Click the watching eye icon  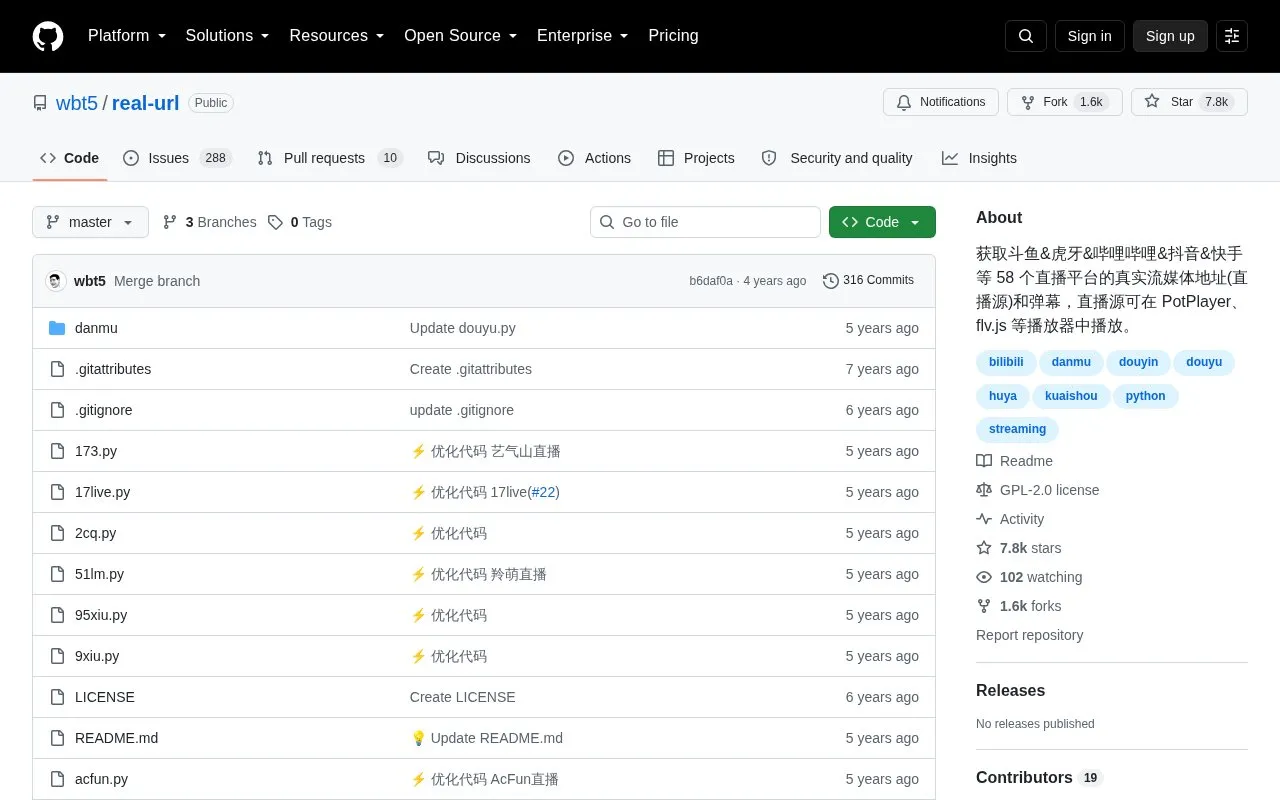pos(984,577)
